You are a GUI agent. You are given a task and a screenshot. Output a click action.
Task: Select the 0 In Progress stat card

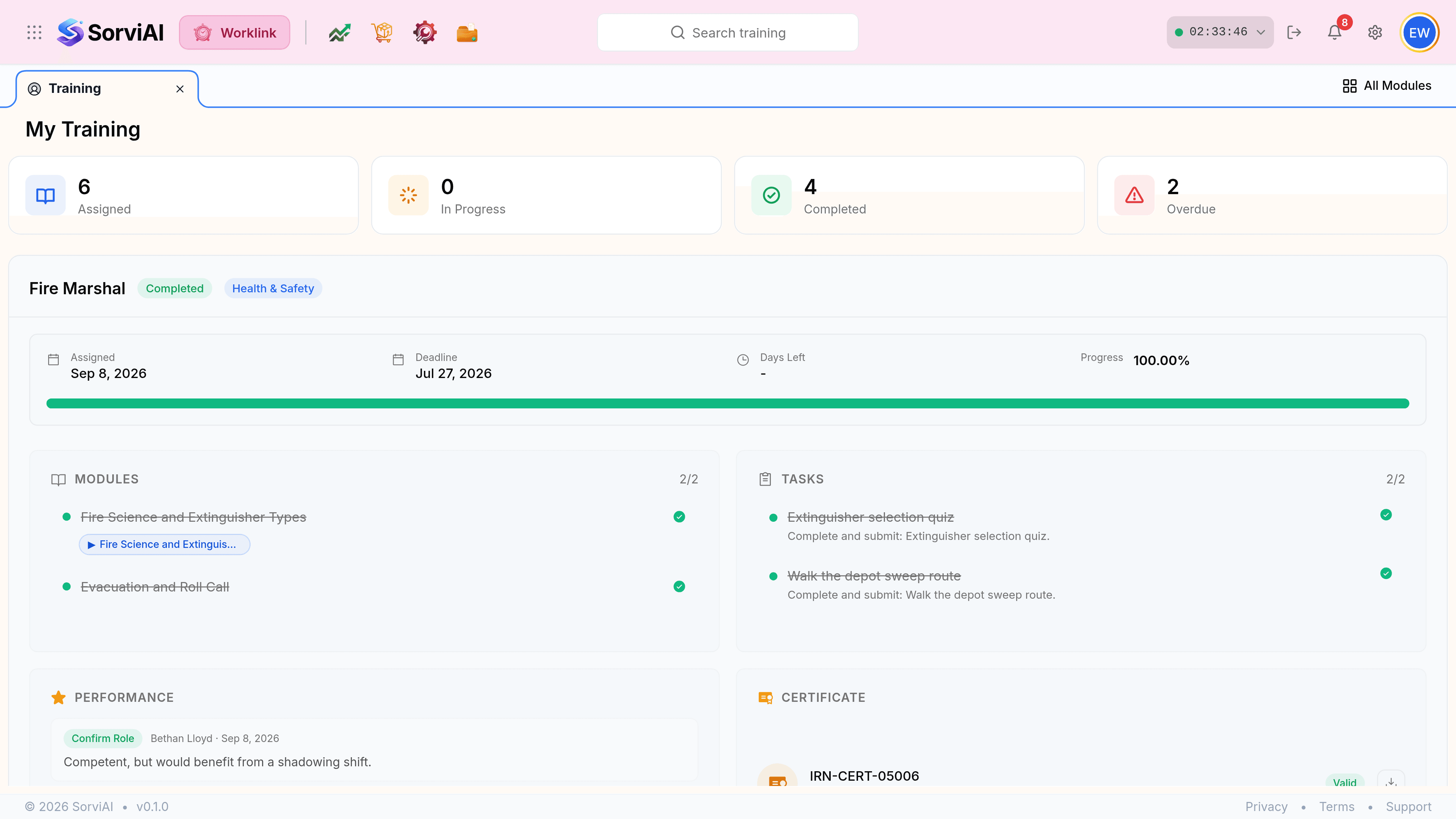pos(546,195)
